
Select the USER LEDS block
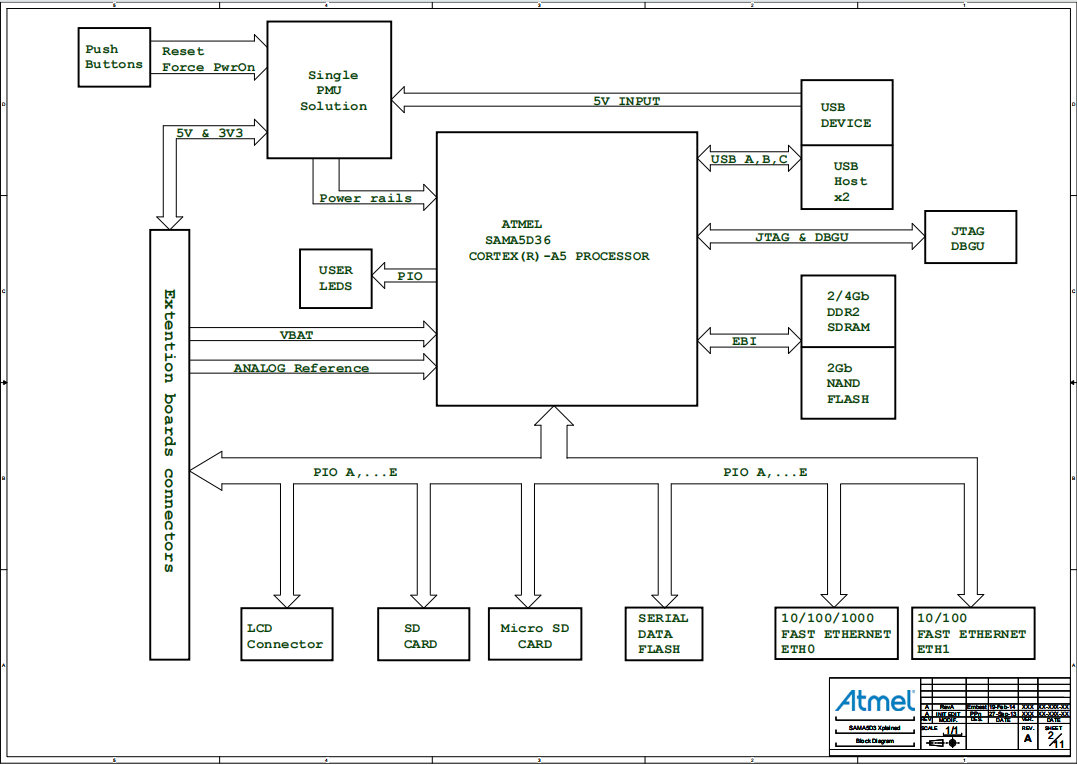point(336,278)
